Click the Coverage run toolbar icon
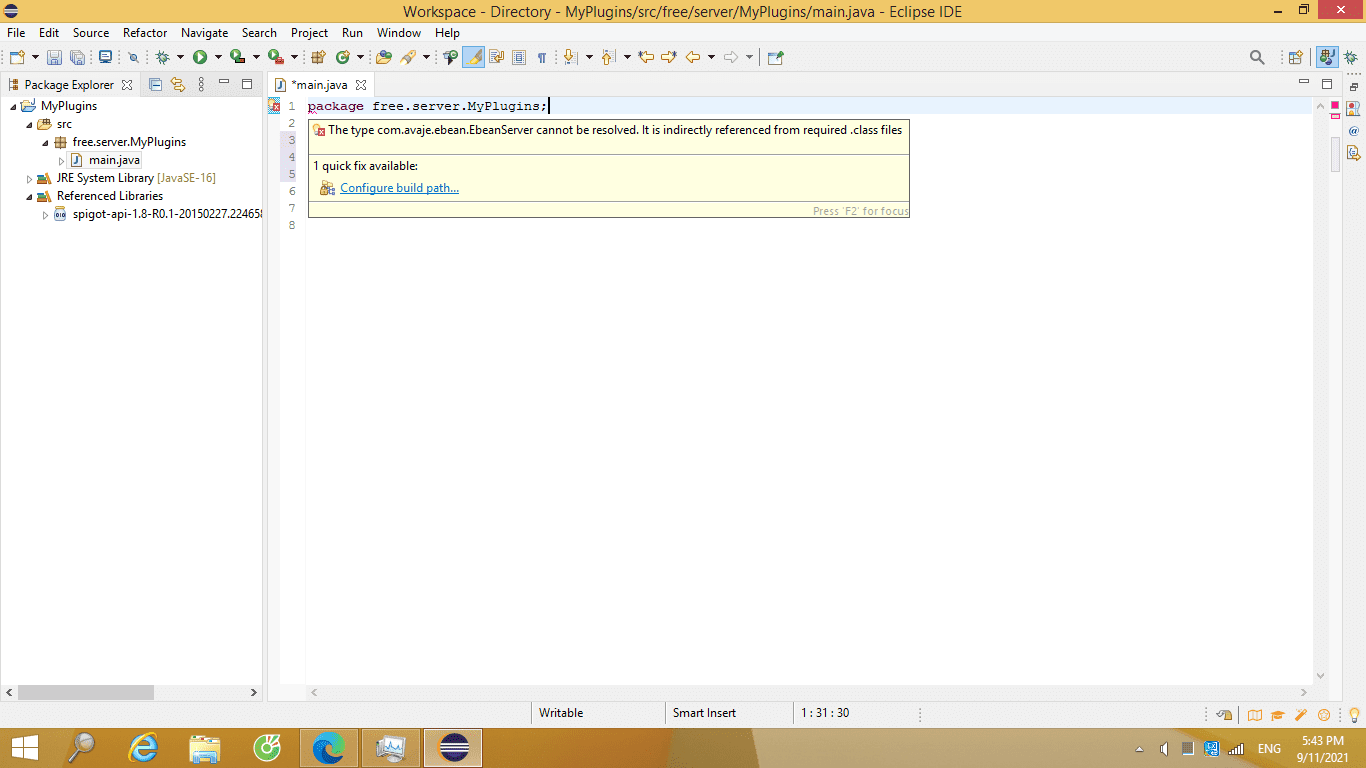The image size is (1366, 768). click(237, 58)
